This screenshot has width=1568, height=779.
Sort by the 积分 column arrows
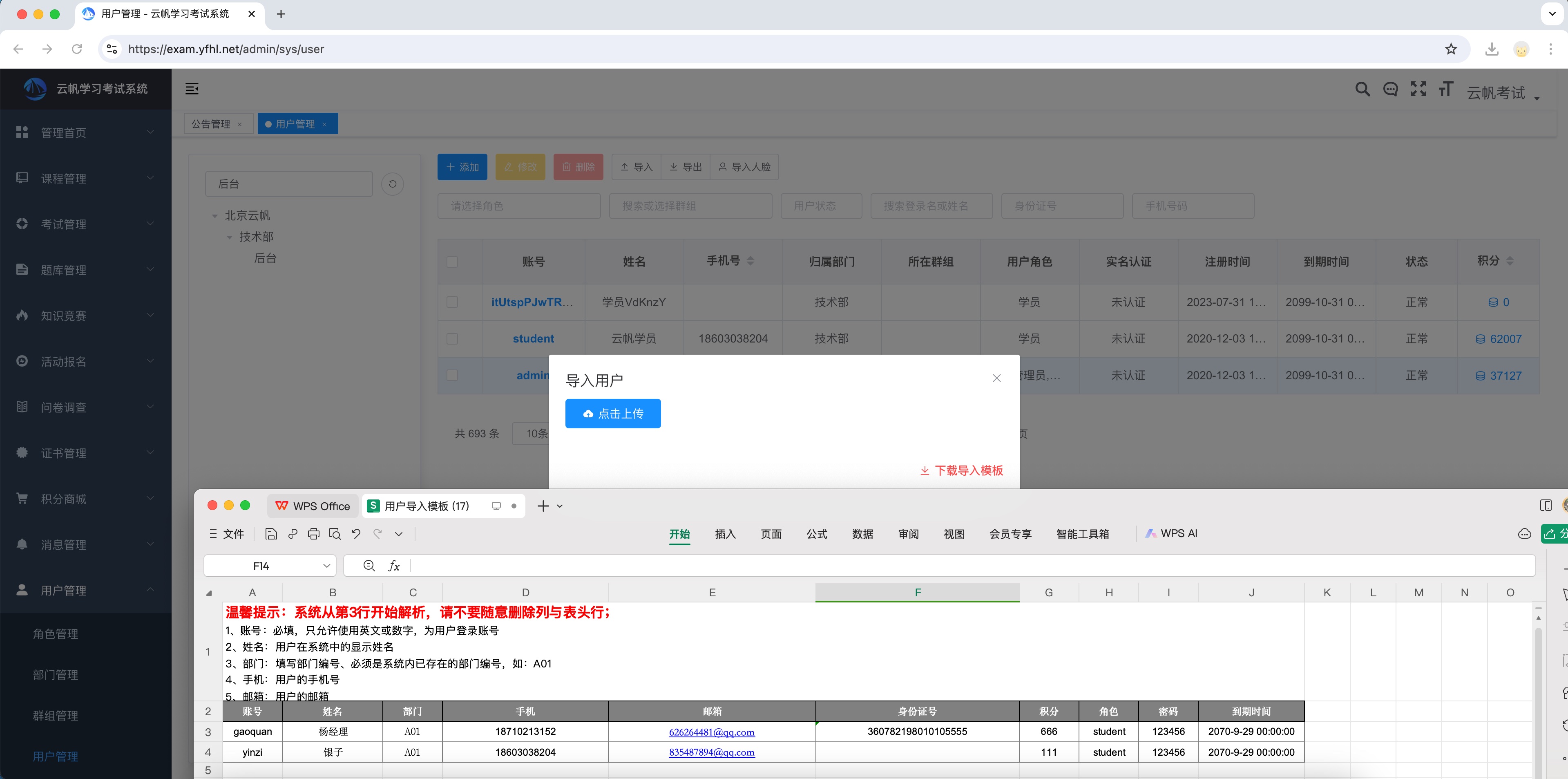click(x=1510, y=261)
